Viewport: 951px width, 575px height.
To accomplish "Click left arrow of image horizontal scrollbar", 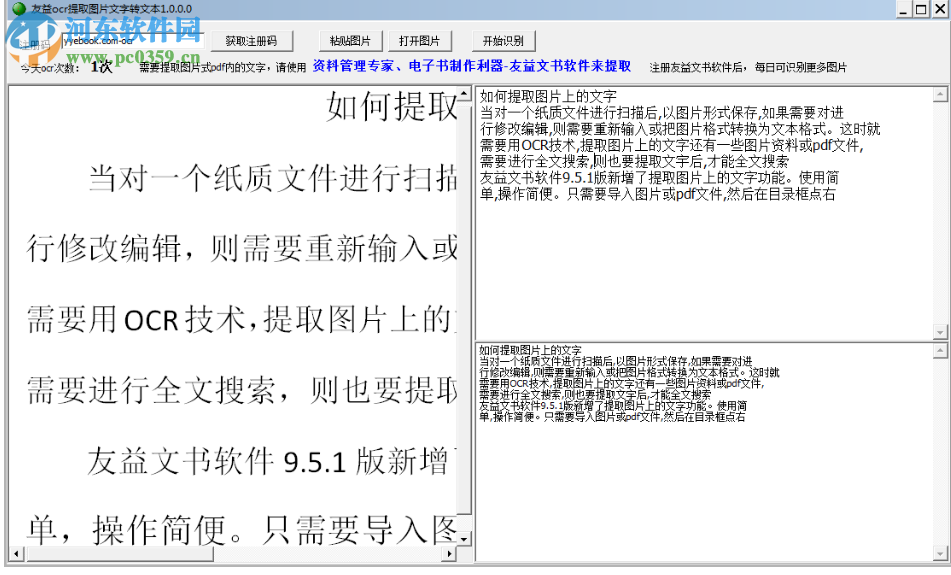I will (16, 553).
